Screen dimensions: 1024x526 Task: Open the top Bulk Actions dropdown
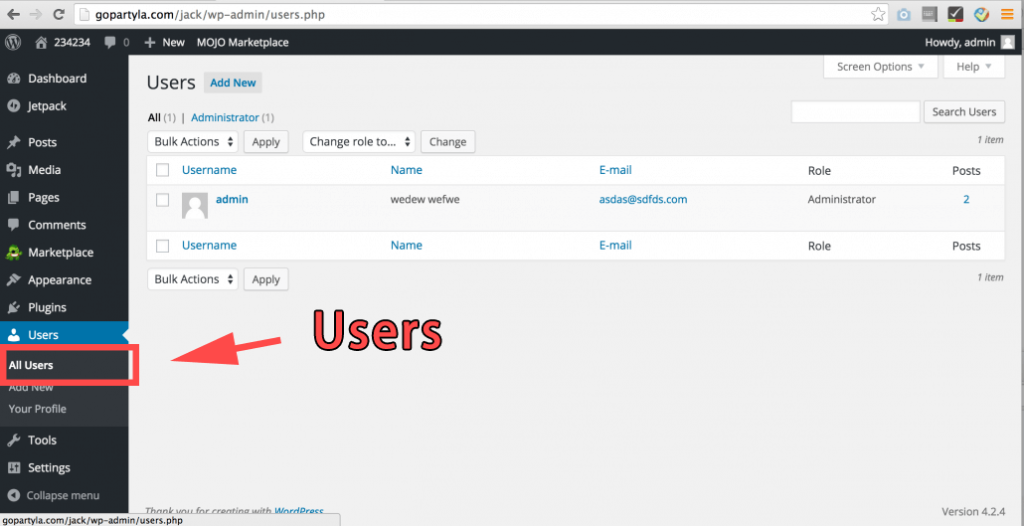tap(193, 141)
